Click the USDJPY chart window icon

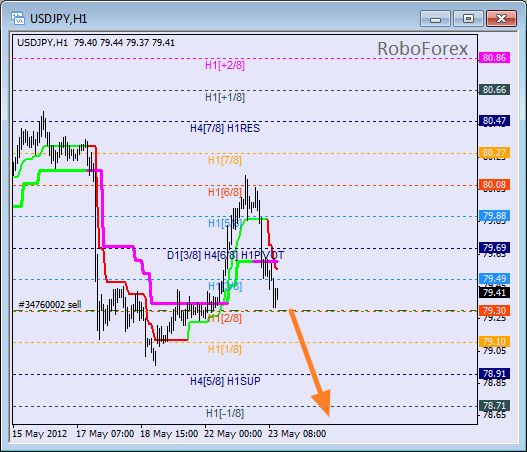coord(17,18)
